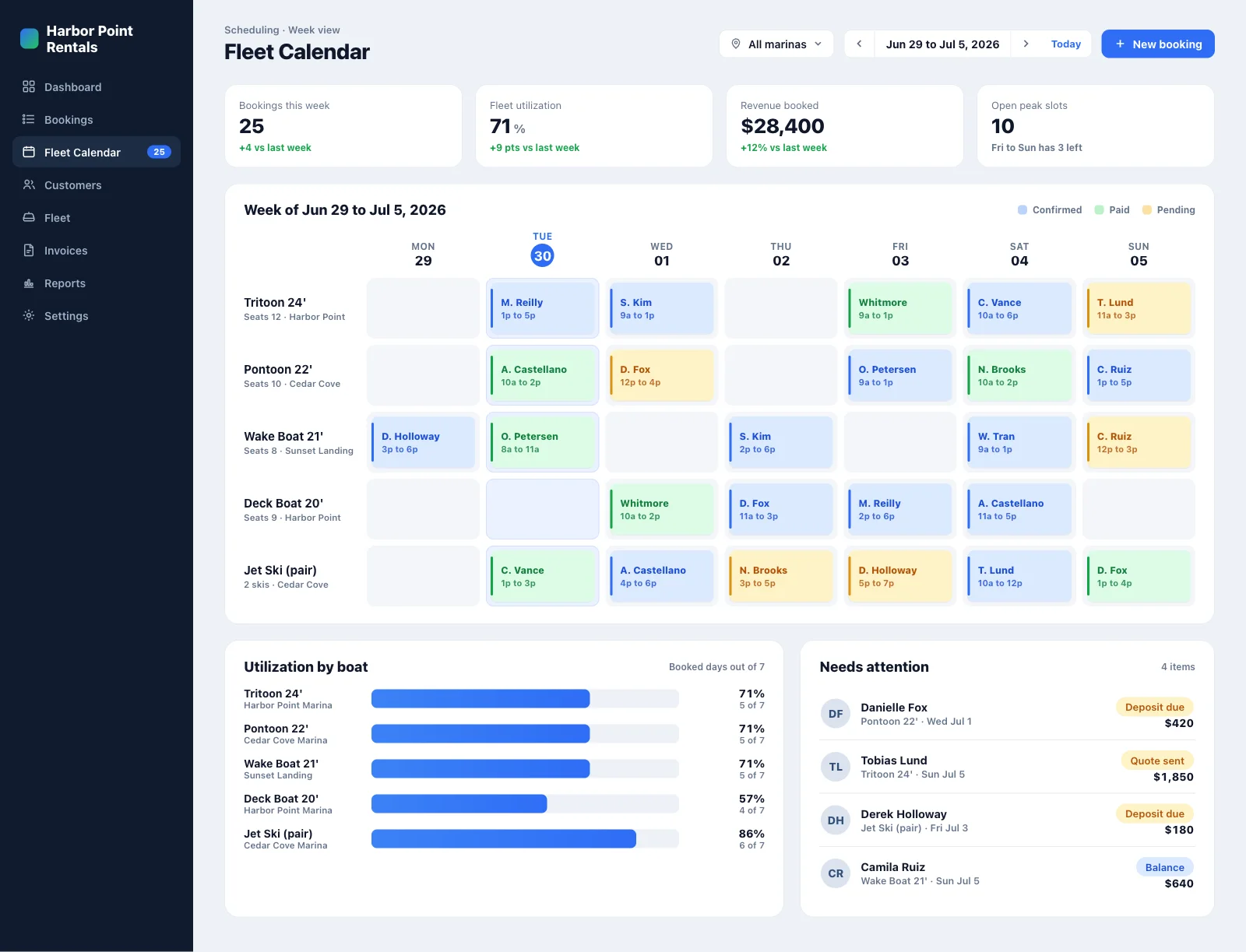Click the Wake Boat 21' row label
The width and height of the screenshot is (1246, 952).
(x=298, y=442)
